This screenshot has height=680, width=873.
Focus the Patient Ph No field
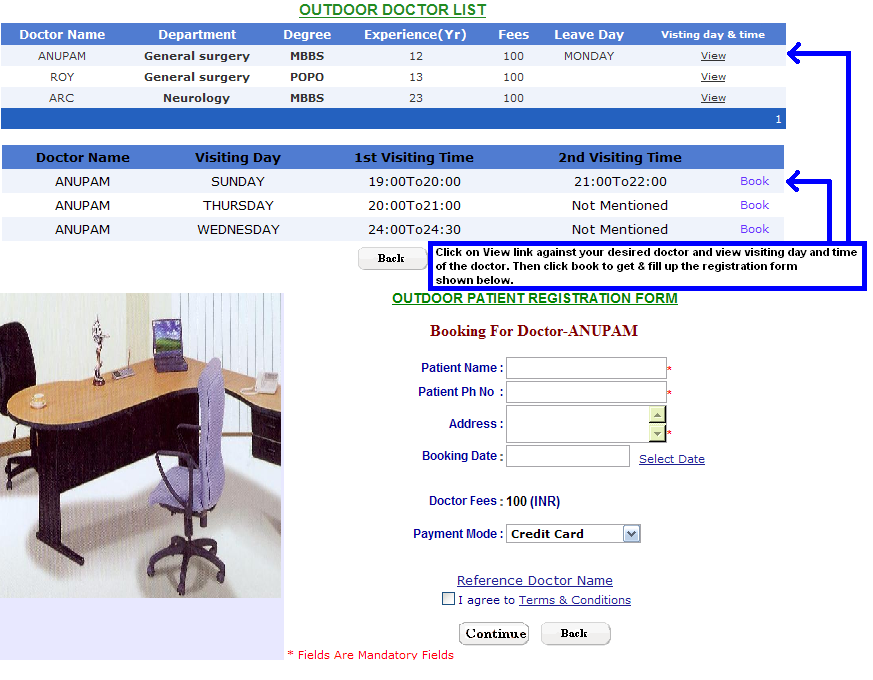point(586,392)
